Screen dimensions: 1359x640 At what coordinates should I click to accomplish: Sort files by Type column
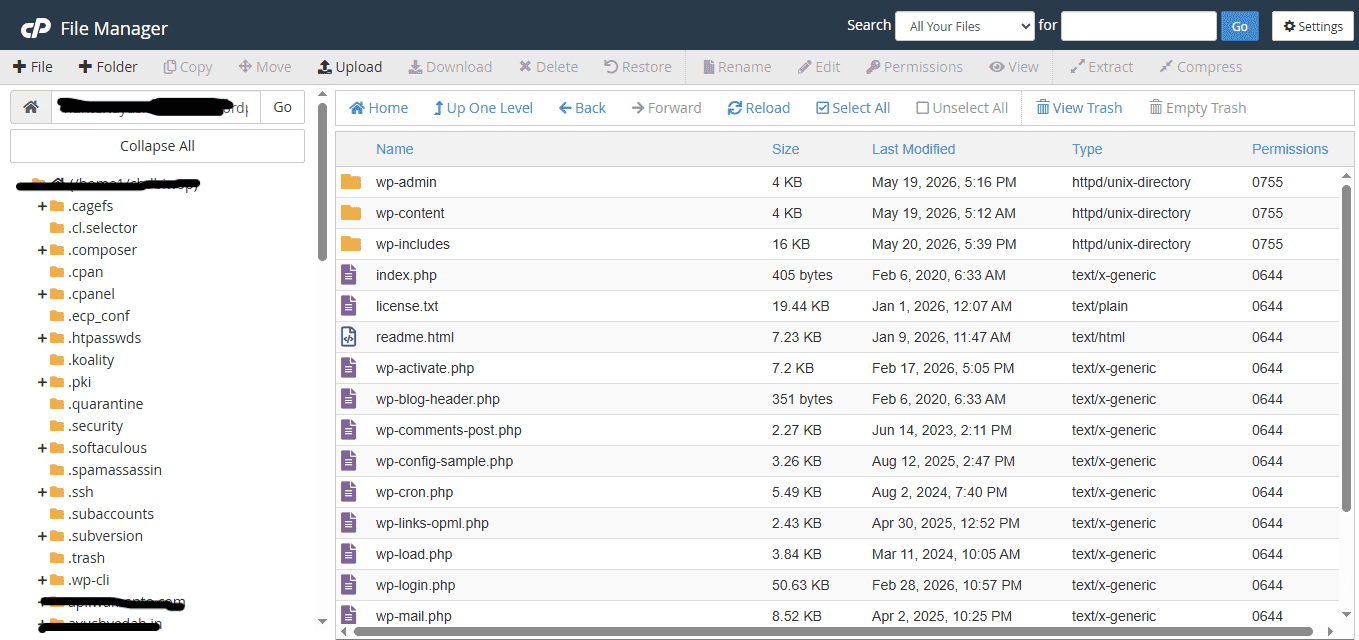(1087, 149)
